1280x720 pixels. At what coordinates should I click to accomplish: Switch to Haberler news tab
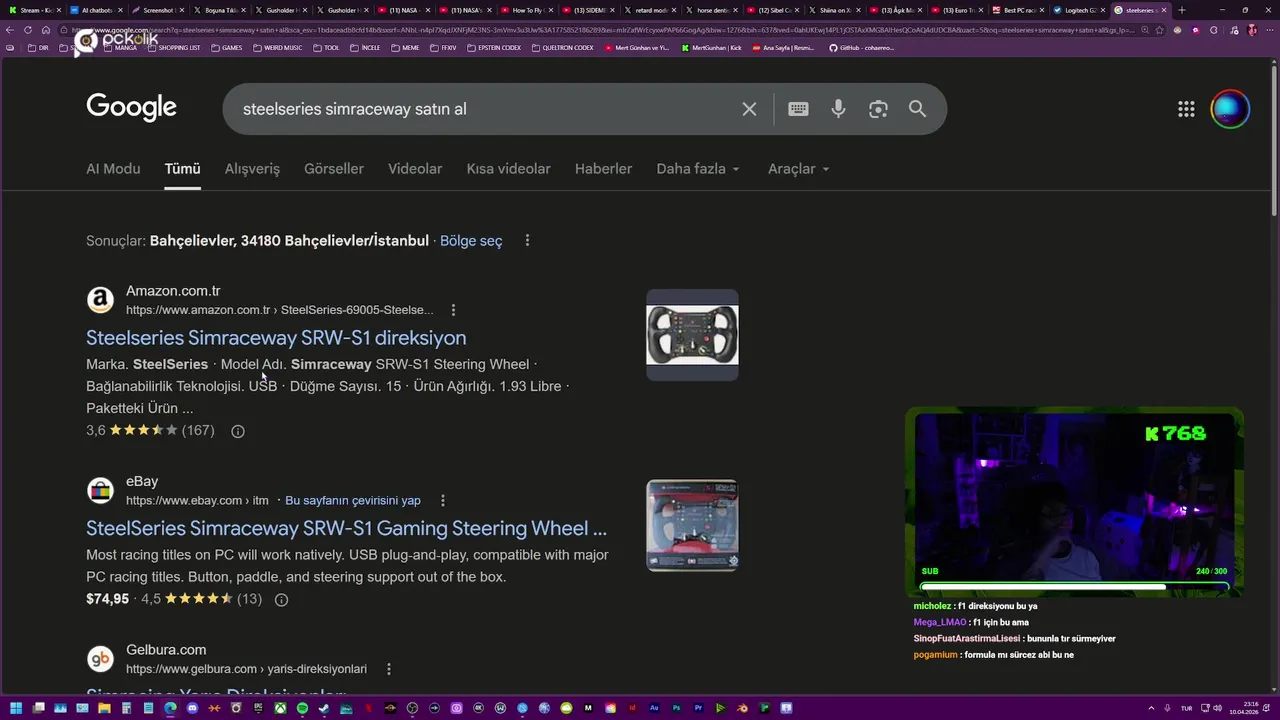point(603,169)
